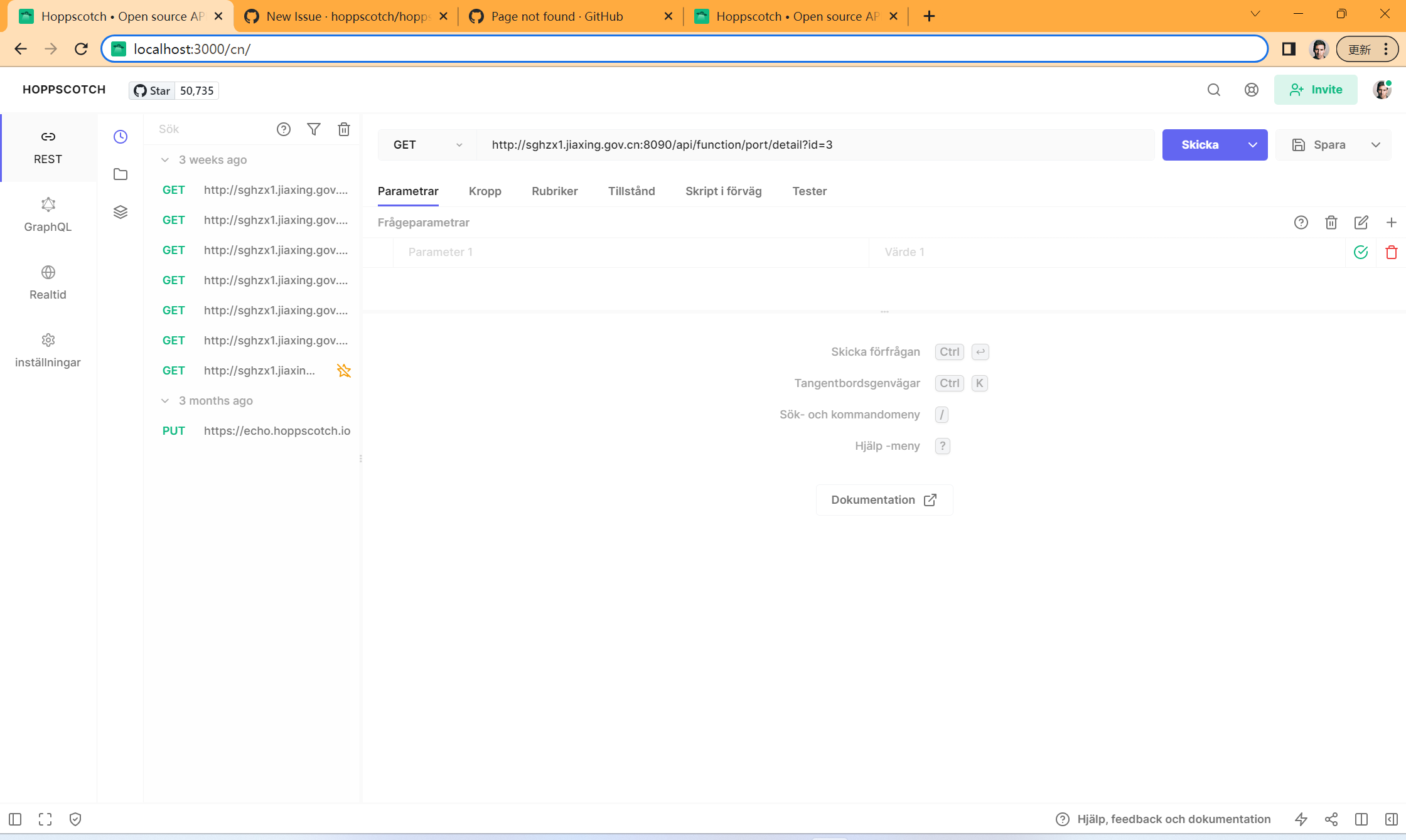Image resolution: width=1406 pixels, height=840 pixels.
Task: Click the filter history icon
Action: (x=314, y=129)
